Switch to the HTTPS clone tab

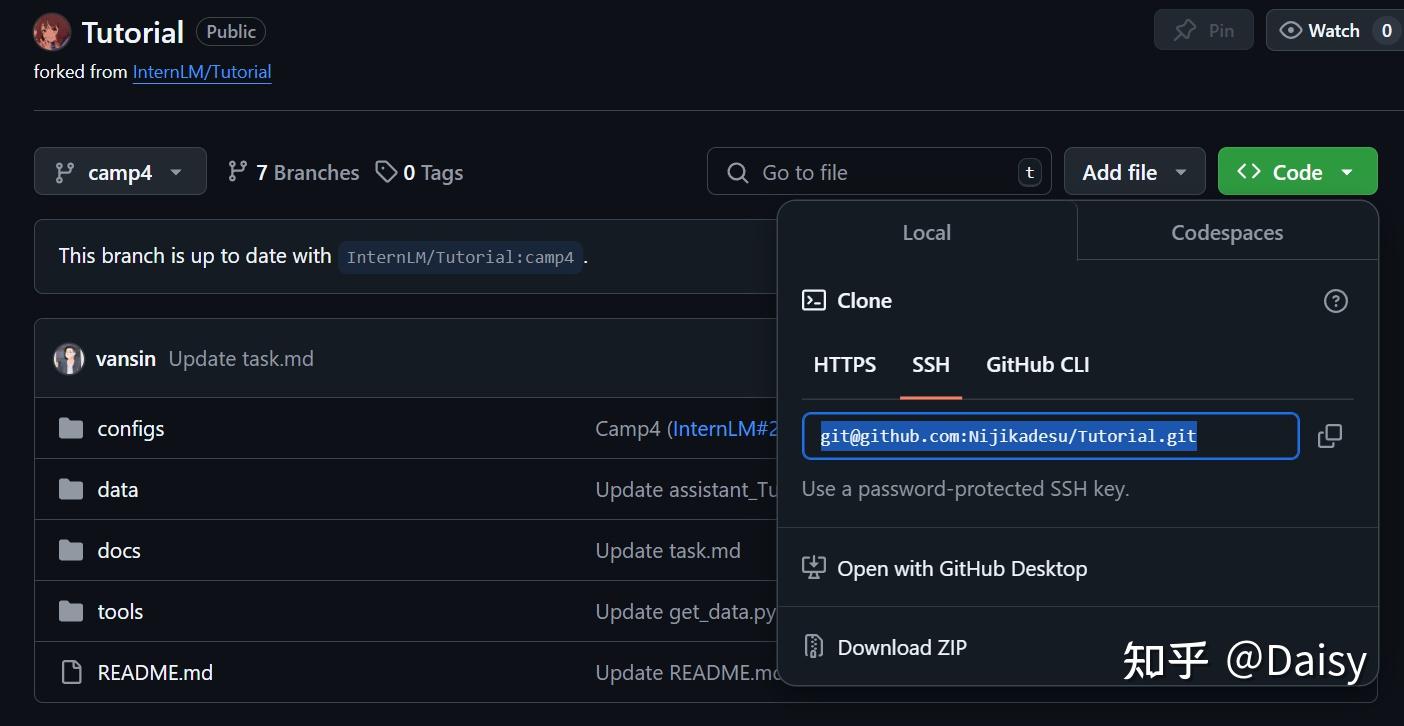(x=844, y=365)
